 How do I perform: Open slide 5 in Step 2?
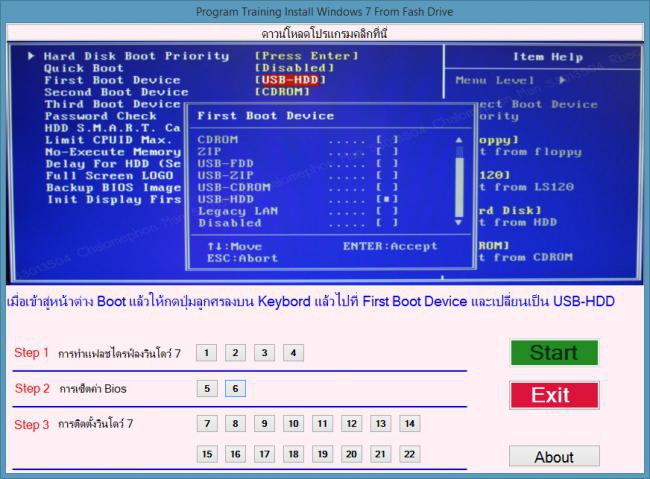[x=207, y=389]
